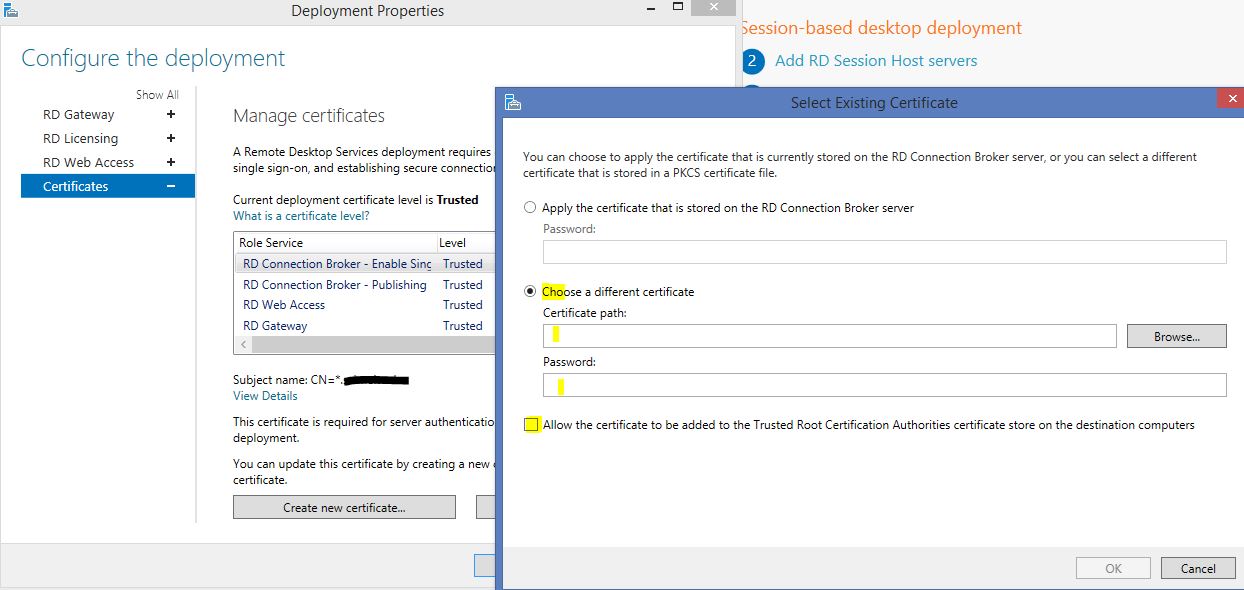Select the RD Web Access role service row
The height and width of the screenshot is (590, 1244).
tap(284, 305)
